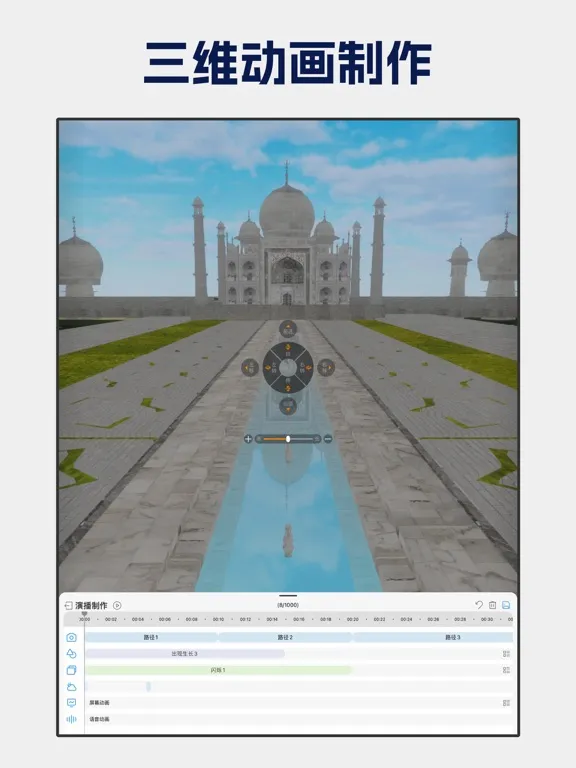The height and width of the screenshot is (768, 576).
Task: Tap the round up-arrow button above wheel
Action: point(288,329)
